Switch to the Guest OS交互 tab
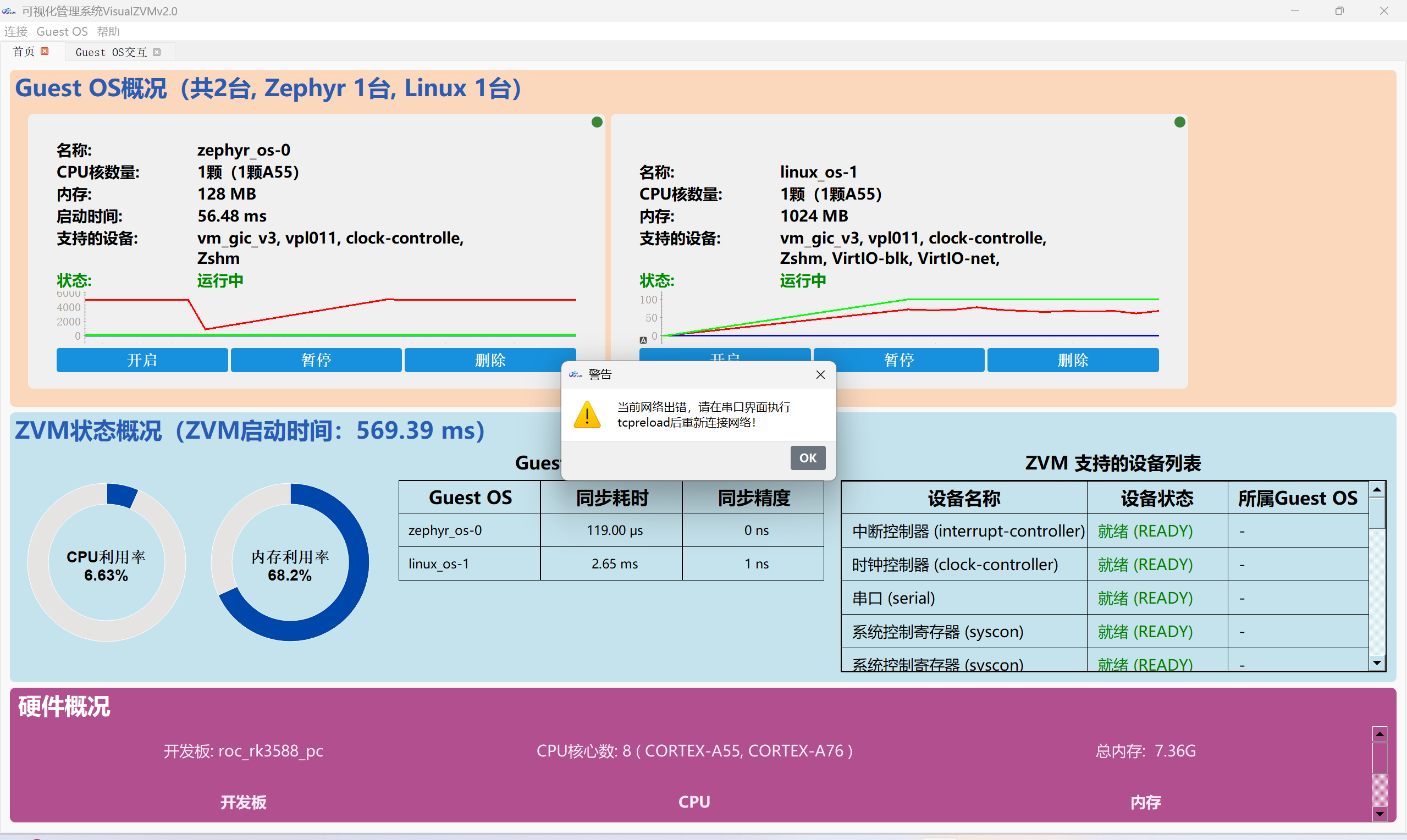This screenshot has width=1407, height=840. tap(111, 52)
